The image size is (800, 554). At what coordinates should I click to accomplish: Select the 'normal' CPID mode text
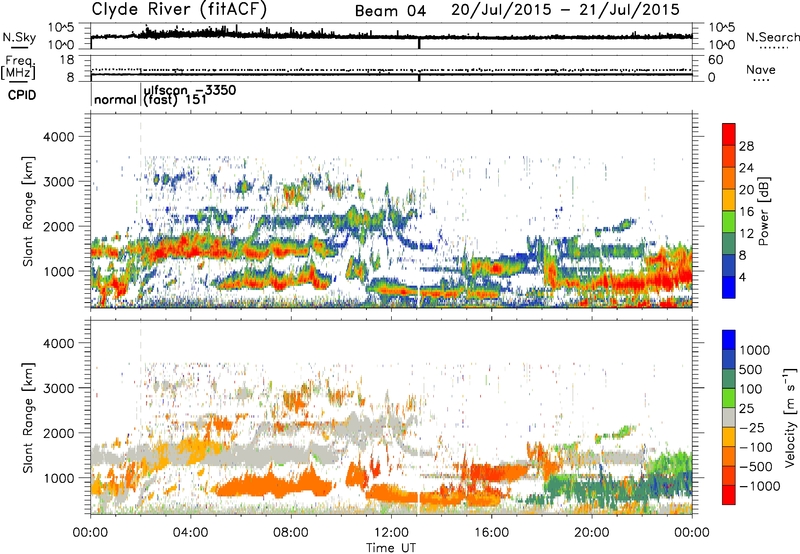tap(116, 100)
